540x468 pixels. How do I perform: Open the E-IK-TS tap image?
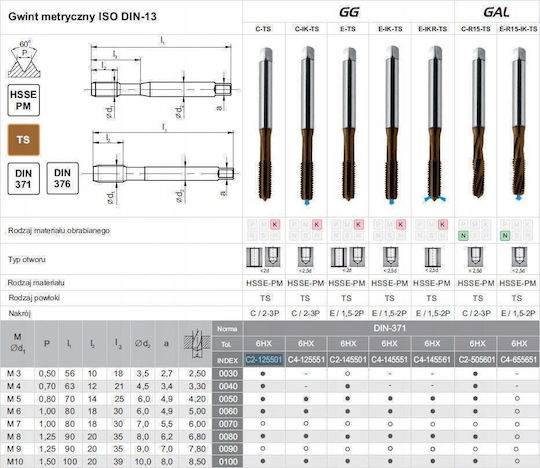point(392,125)
